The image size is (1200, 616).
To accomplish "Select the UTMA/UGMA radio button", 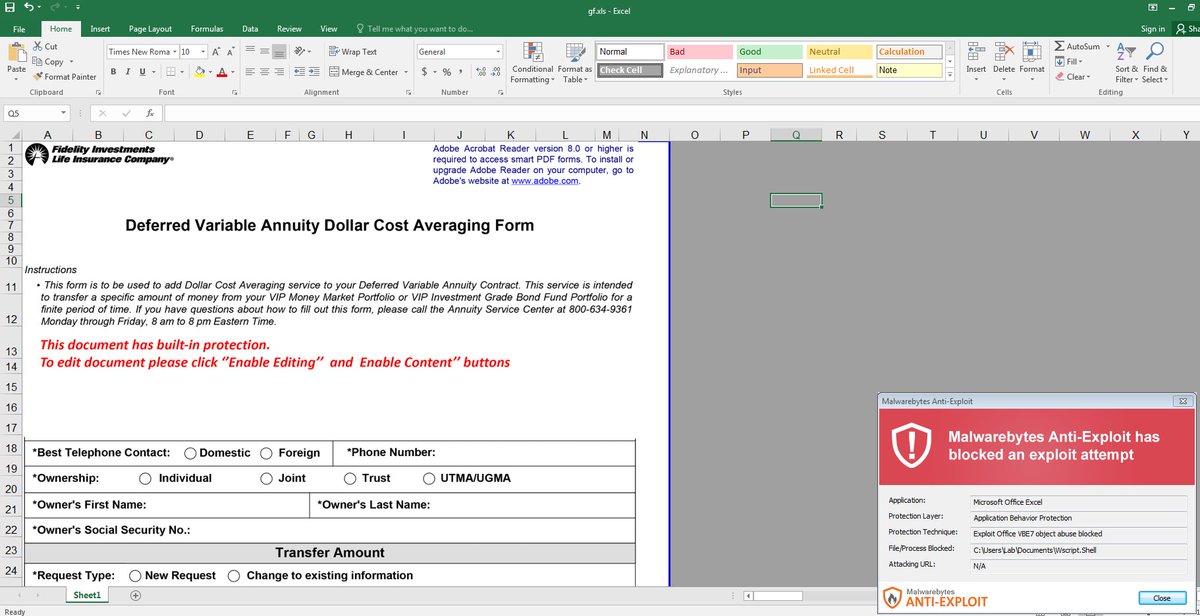I will 430,478.
